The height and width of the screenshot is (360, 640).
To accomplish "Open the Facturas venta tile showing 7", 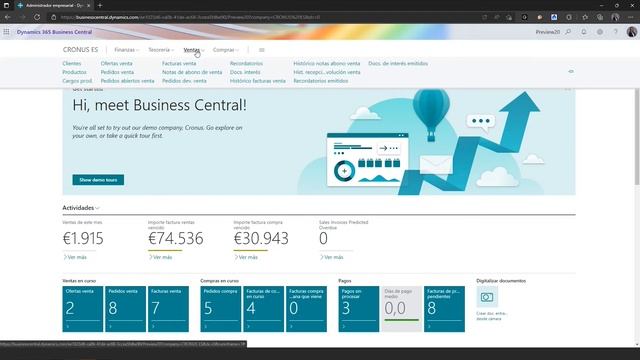I will tap(168, 309).
